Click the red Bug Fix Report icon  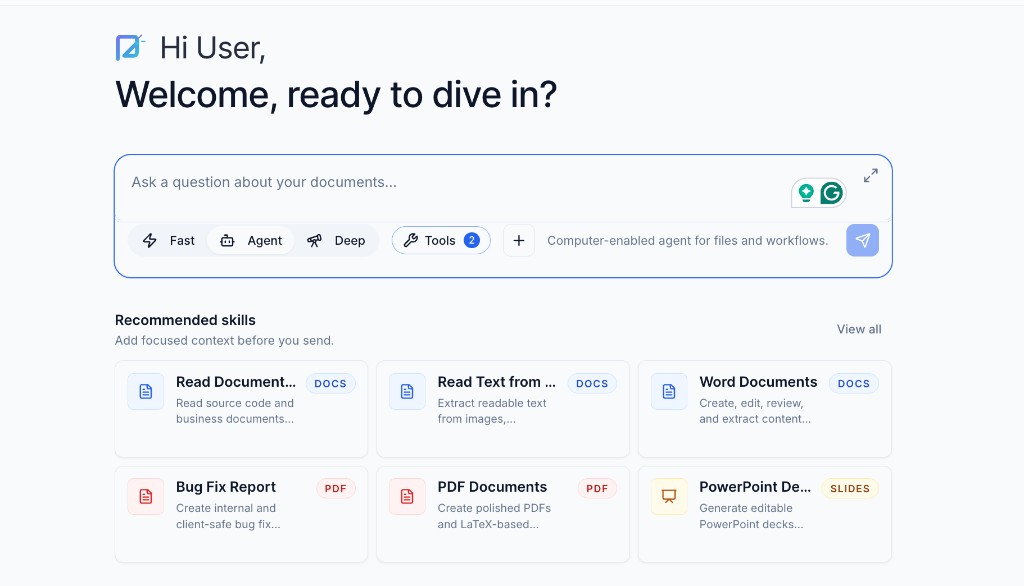(x=146, y=496)
